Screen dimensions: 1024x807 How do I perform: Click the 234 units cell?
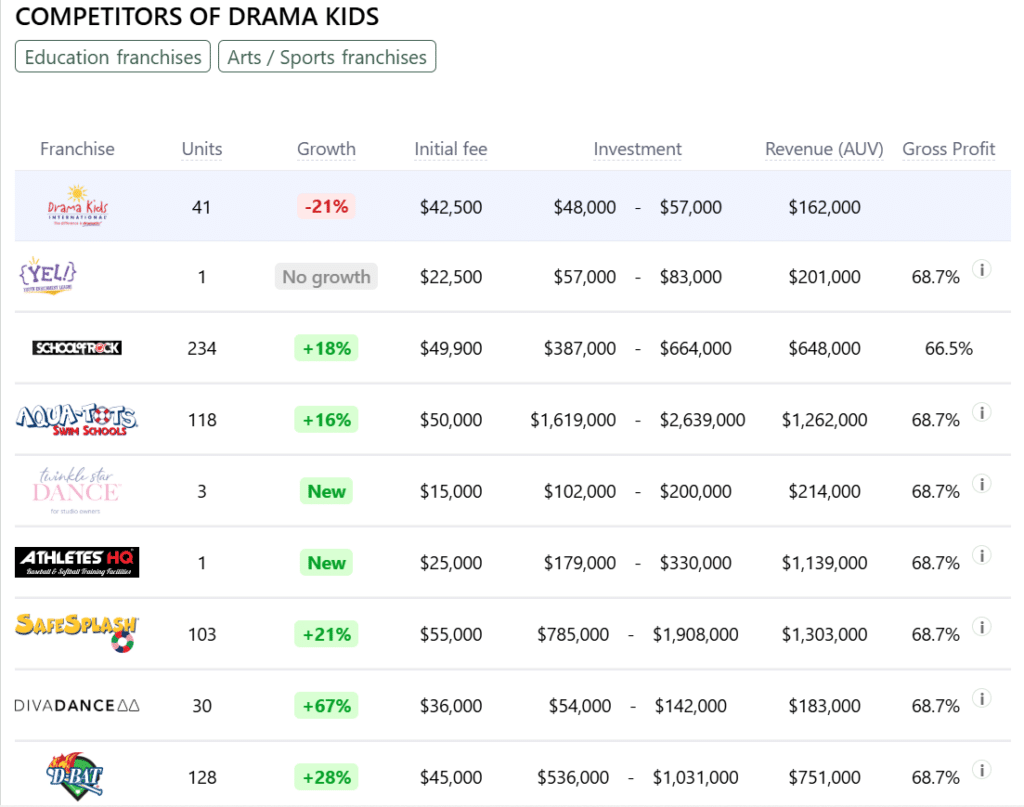point(202,348)
